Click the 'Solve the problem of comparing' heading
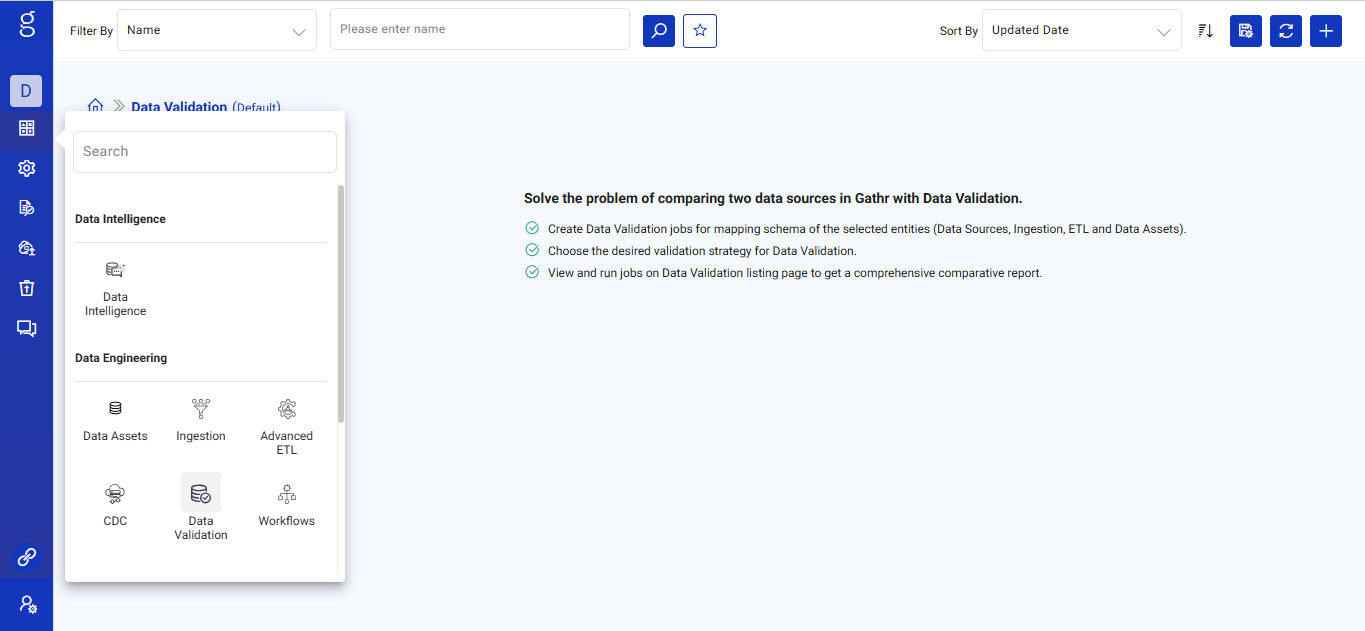 tap(773, 198)
